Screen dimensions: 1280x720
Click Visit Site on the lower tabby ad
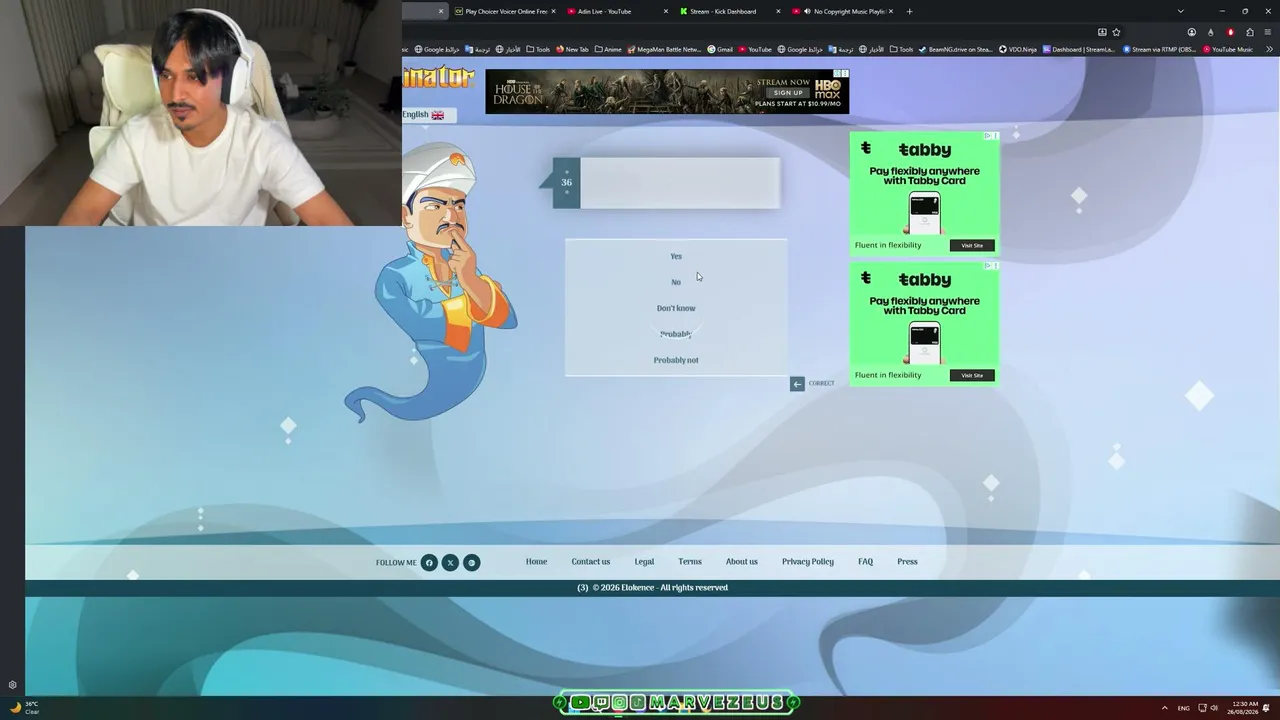tap(972, 375)
